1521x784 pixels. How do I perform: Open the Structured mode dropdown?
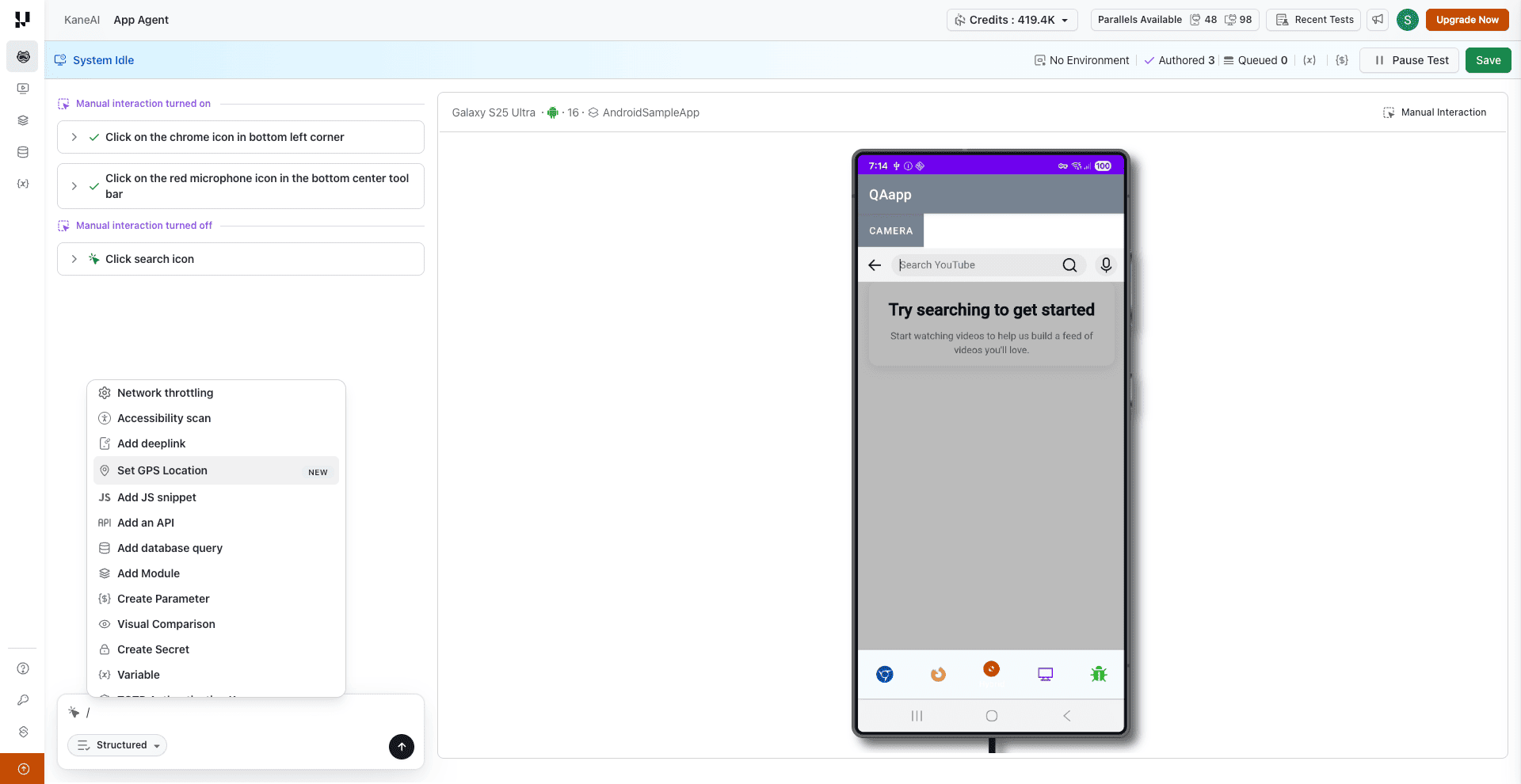pyautogui.click(x=117, y=745)
